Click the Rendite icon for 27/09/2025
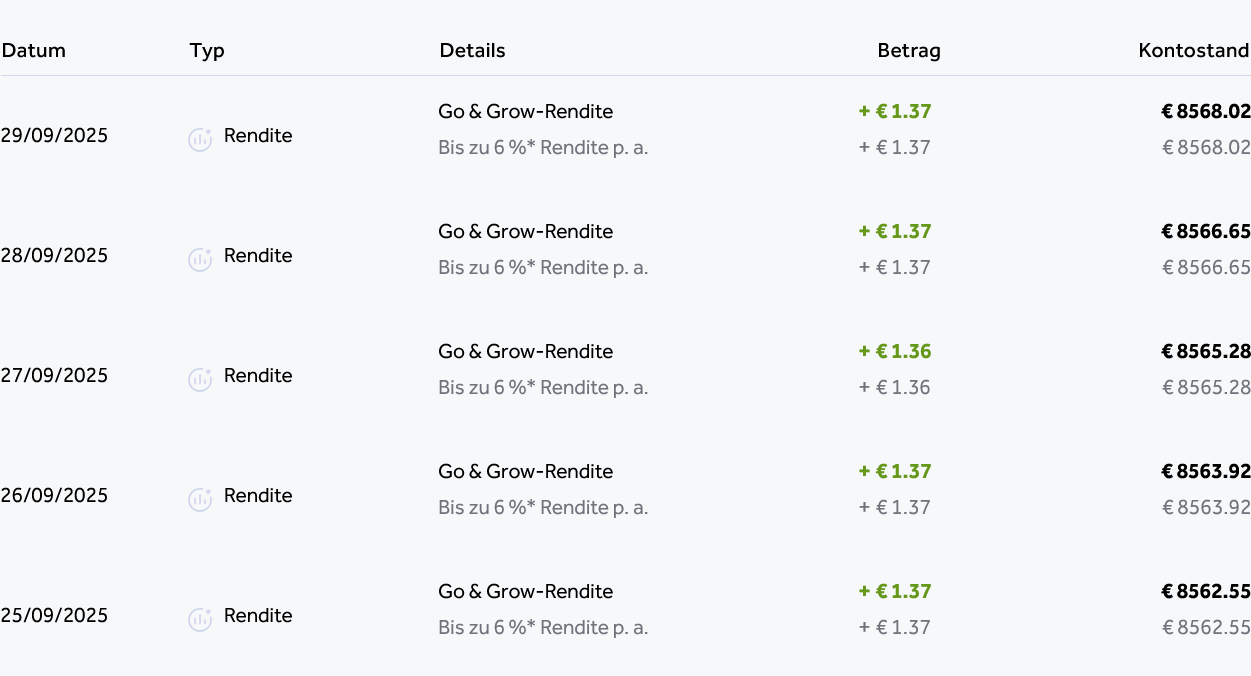The height and width of the screenshot is (676, 1251). click(x=200, y=380)
